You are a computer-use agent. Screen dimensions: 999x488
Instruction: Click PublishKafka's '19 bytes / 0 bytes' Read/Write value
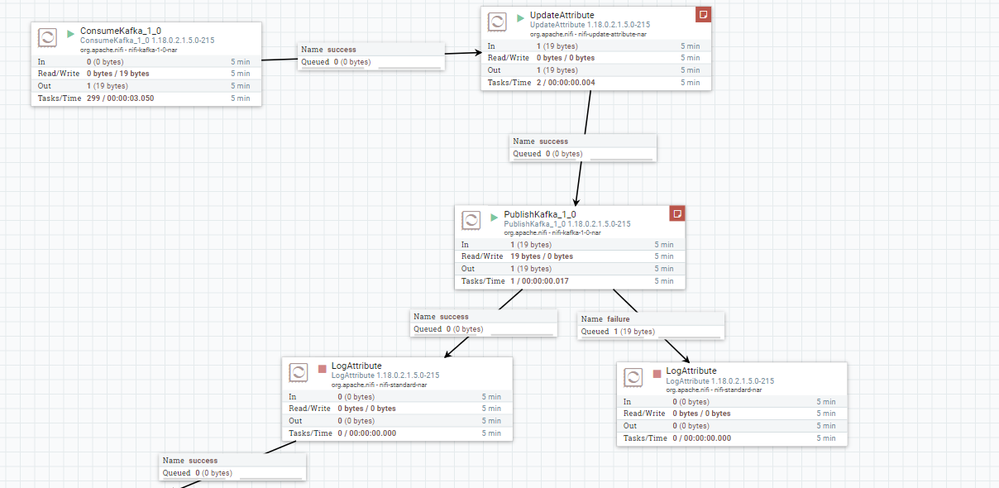pos(542,256)
